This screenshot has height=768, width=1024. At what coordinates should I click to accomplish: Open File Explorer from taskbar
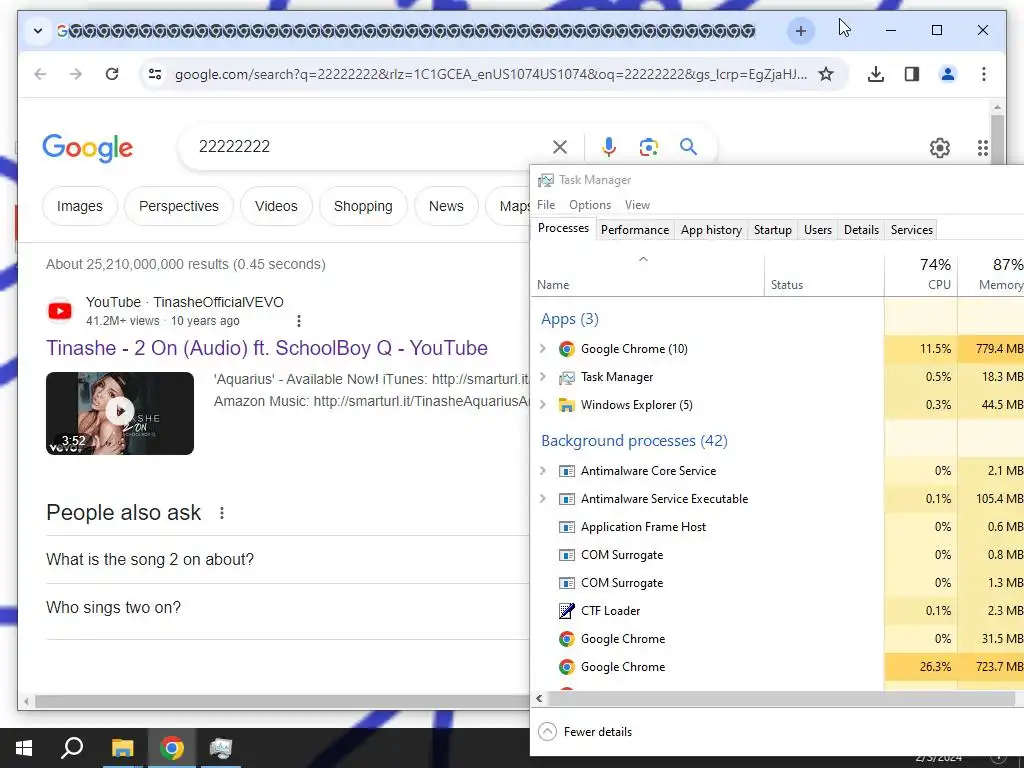click(x=122, y=748)
